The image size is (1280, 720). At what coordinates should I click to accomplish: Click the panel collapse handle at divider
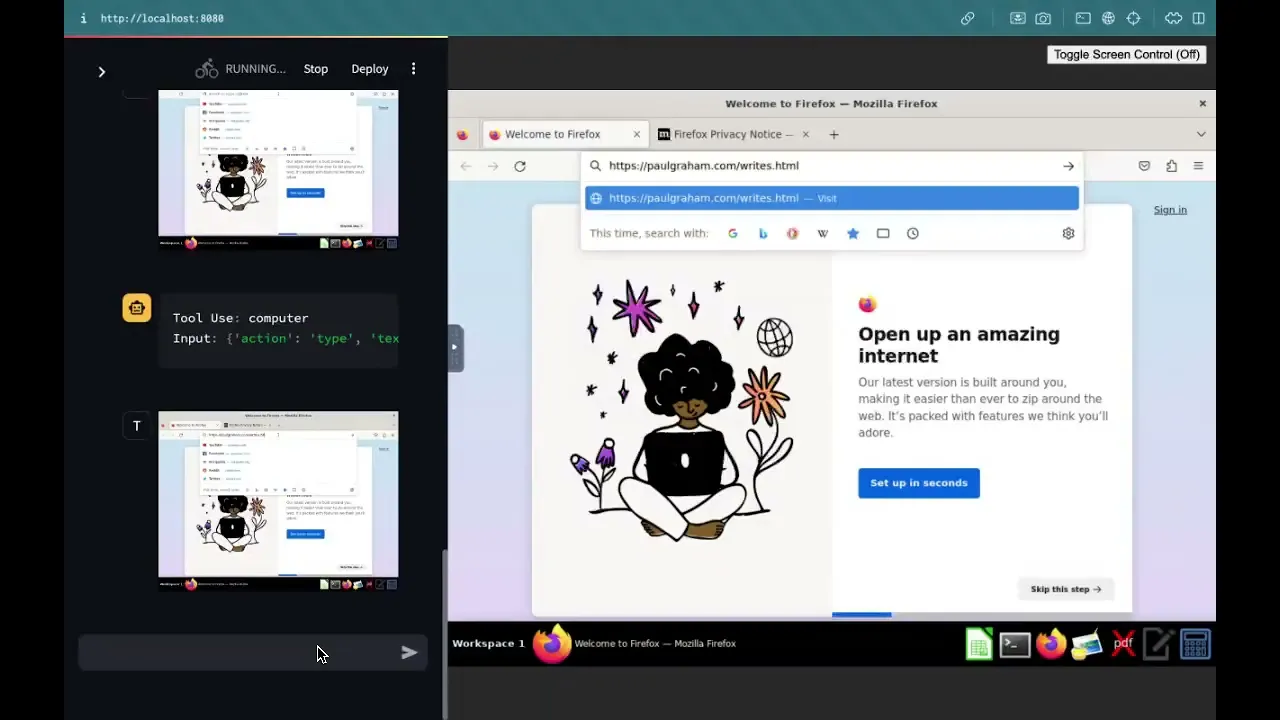click(455, 348)
